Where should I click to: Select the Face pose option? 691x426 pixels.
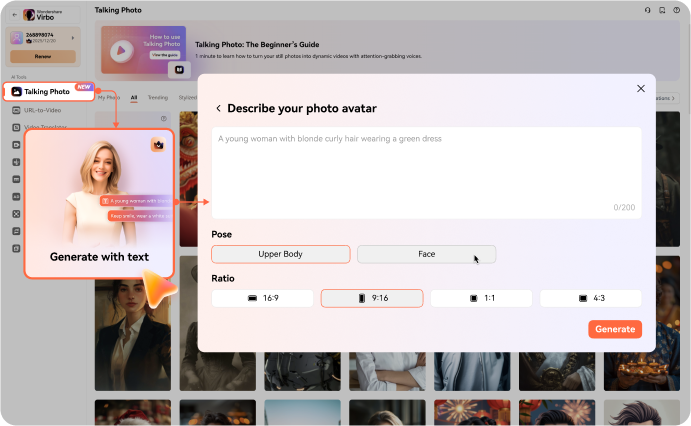pos(426,254)
